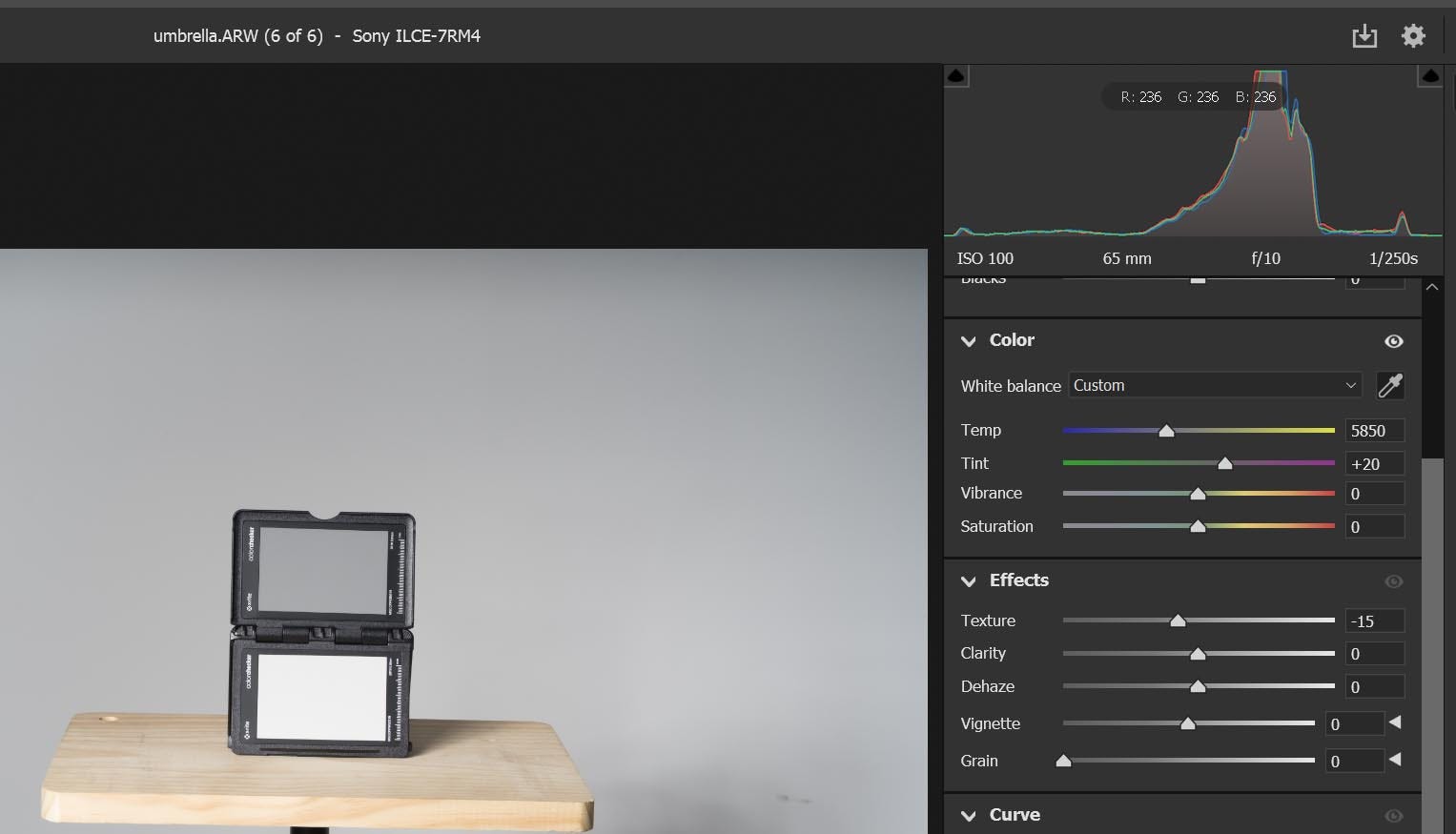Screen dimensions: 1456x834
Task: Click the ISO 100 readout
Action: (x=985, y=258)
